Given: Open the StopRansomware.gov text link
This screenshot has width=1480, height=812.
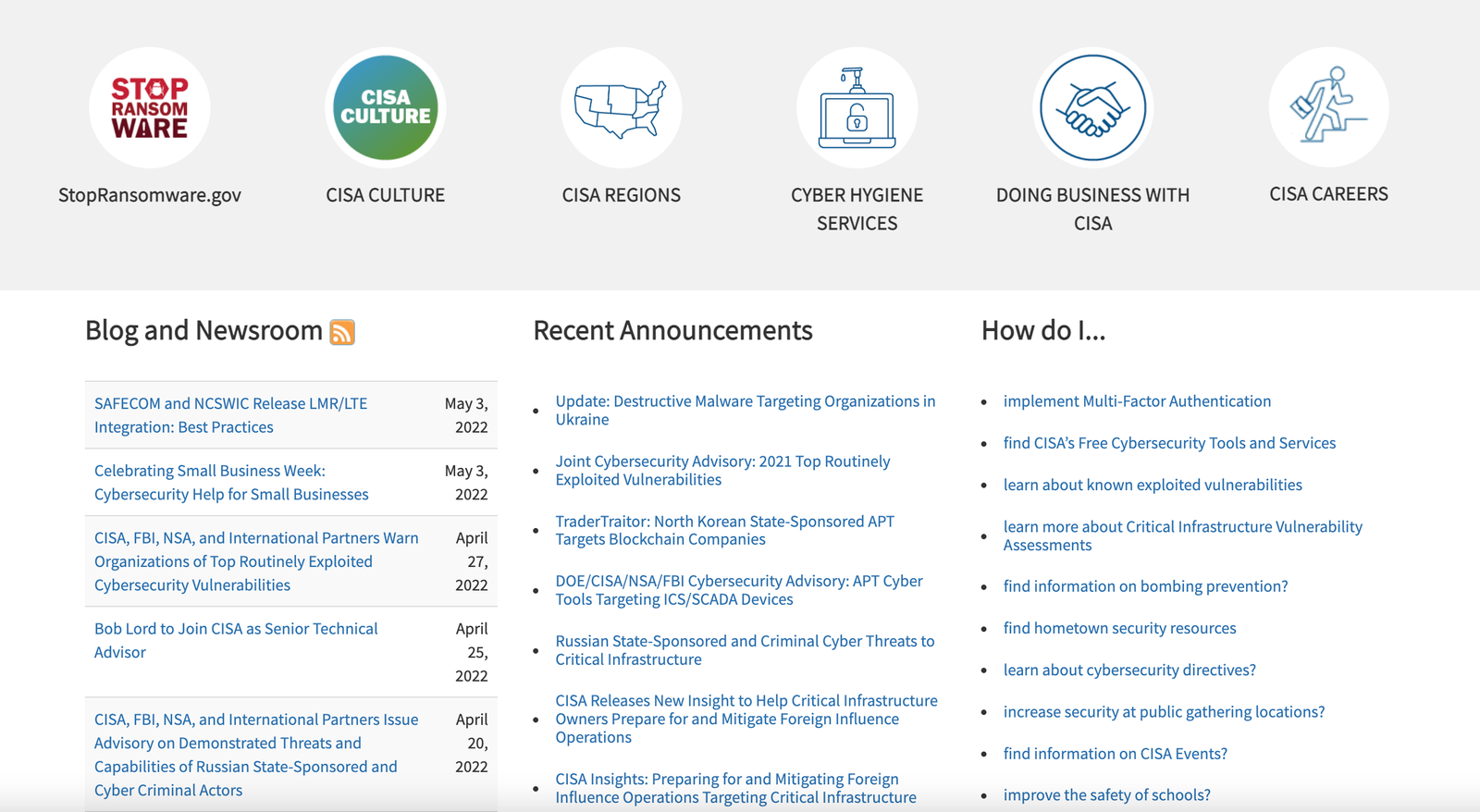Looking at the screenshot, I should click(150, 195).
